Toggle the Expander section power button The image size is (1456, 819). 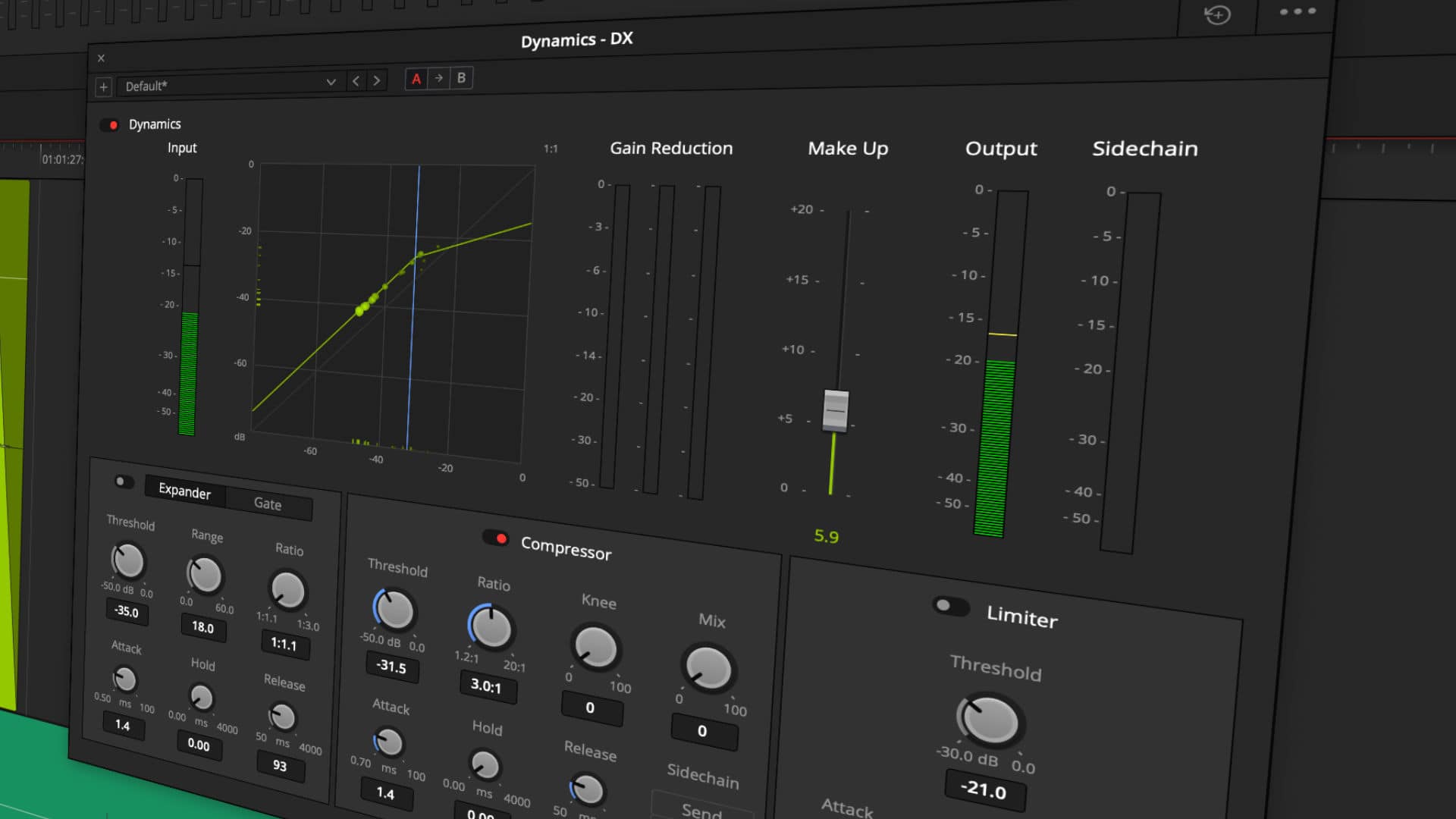pyautogui.click(x=124, y=480)
